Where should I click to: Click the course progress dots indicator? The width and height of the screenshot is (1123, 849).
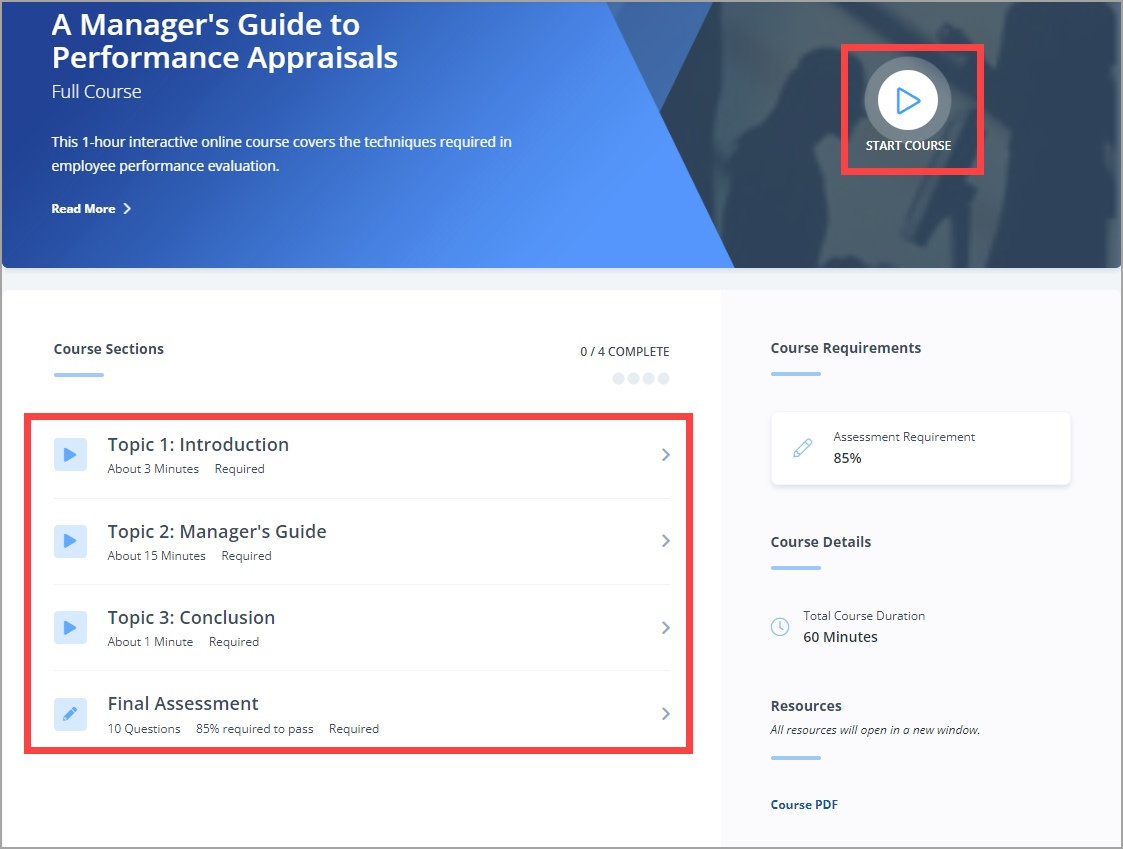tap(641, 378)
